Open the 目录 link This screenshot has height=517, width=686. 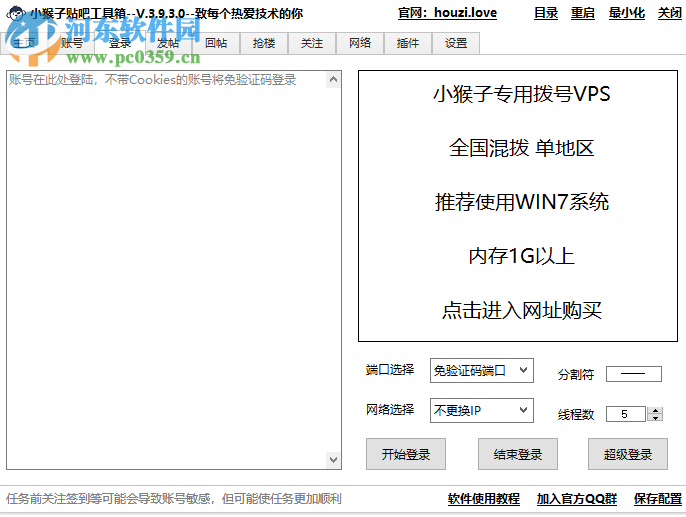click(546, 13)
